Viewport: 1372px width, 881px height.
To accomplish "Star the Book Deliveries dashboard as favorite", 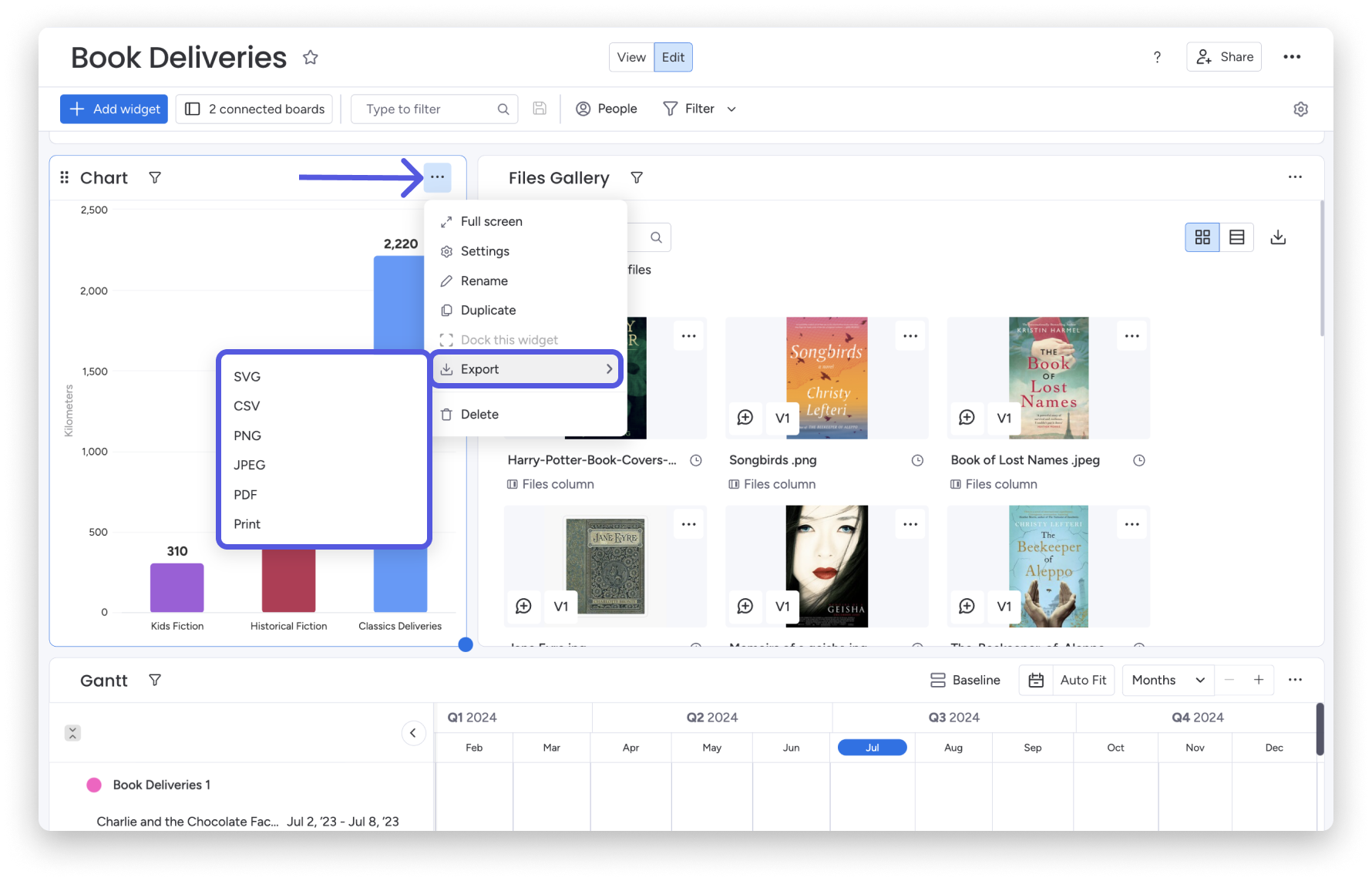I will click(311, 58).
